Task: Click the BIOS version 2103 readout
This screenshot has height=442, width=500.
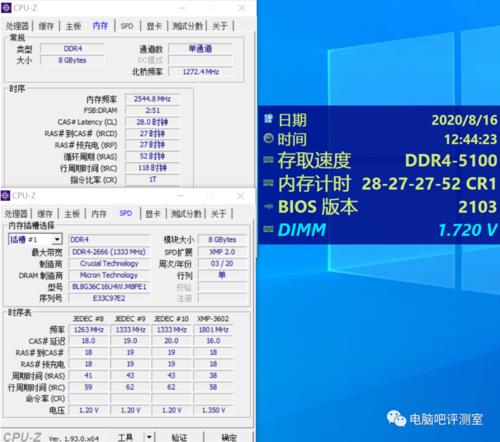Action: (x=478, y=207)
